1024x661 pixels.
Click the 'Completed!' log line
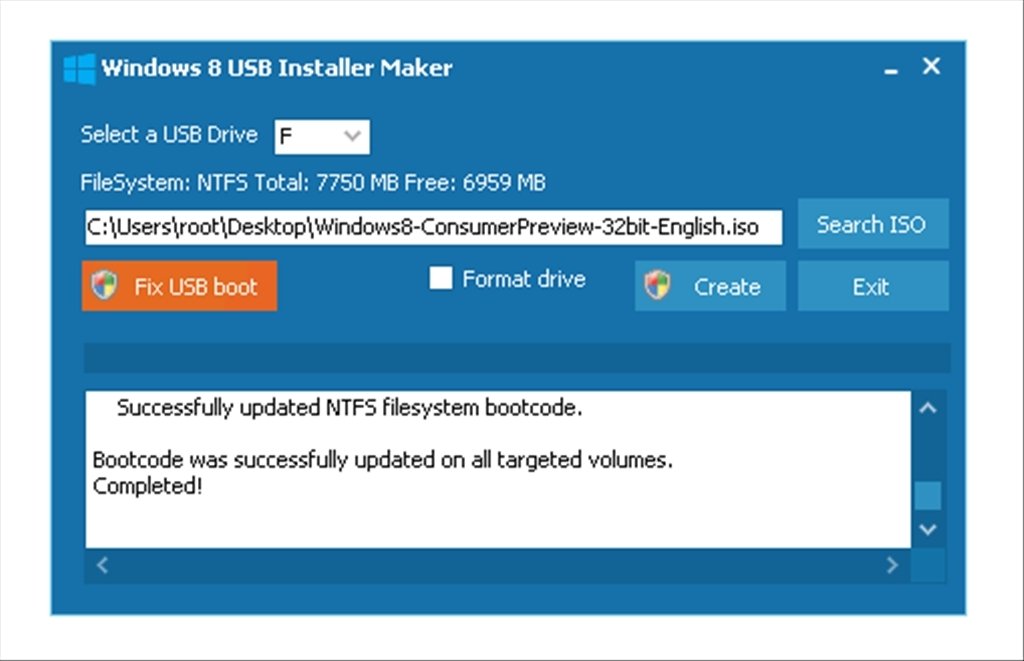(x=148, y=487)
